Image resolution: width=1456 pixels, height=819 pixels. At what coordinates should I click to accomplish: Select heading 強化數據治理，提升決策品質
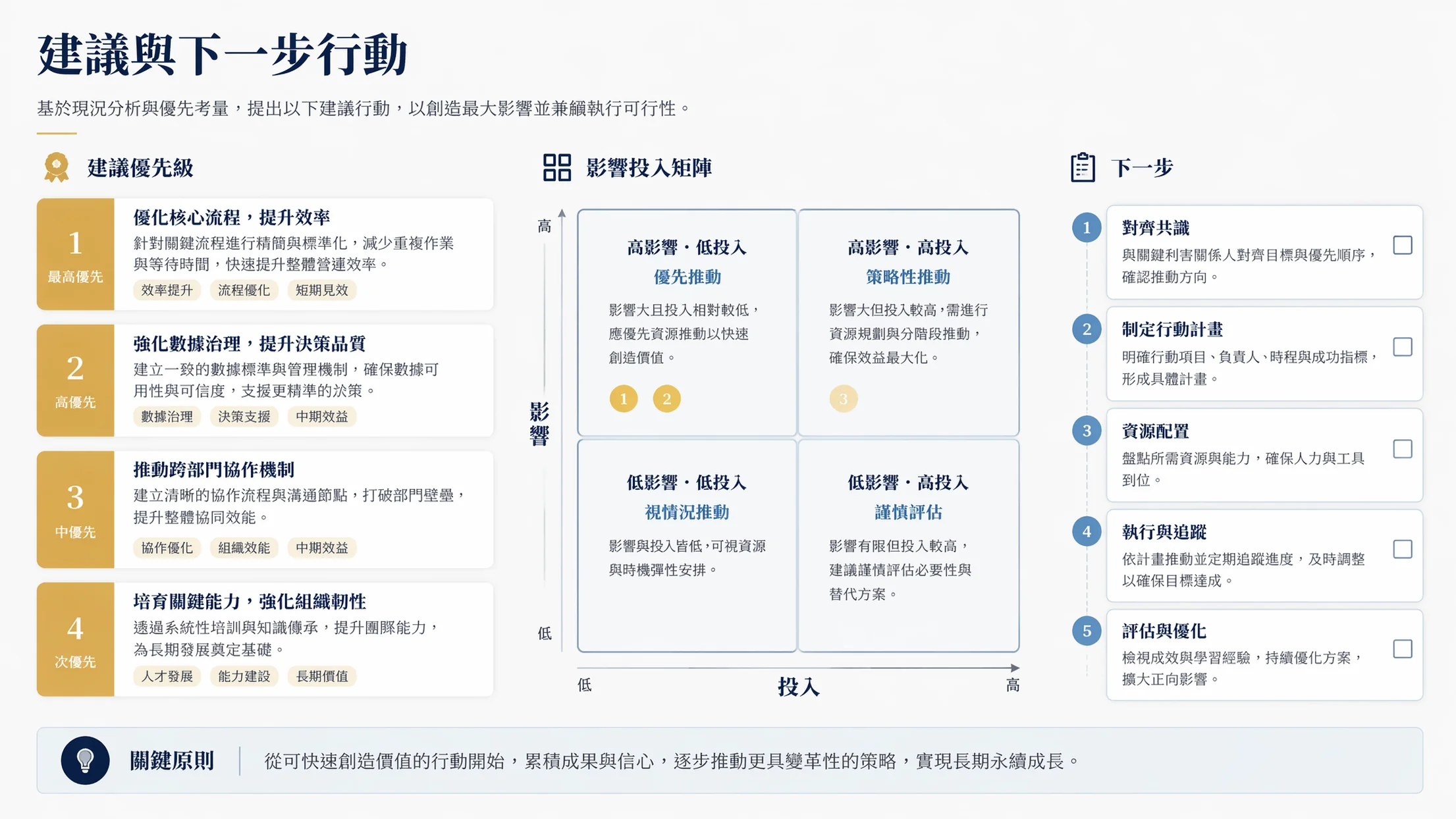[250, 344]
